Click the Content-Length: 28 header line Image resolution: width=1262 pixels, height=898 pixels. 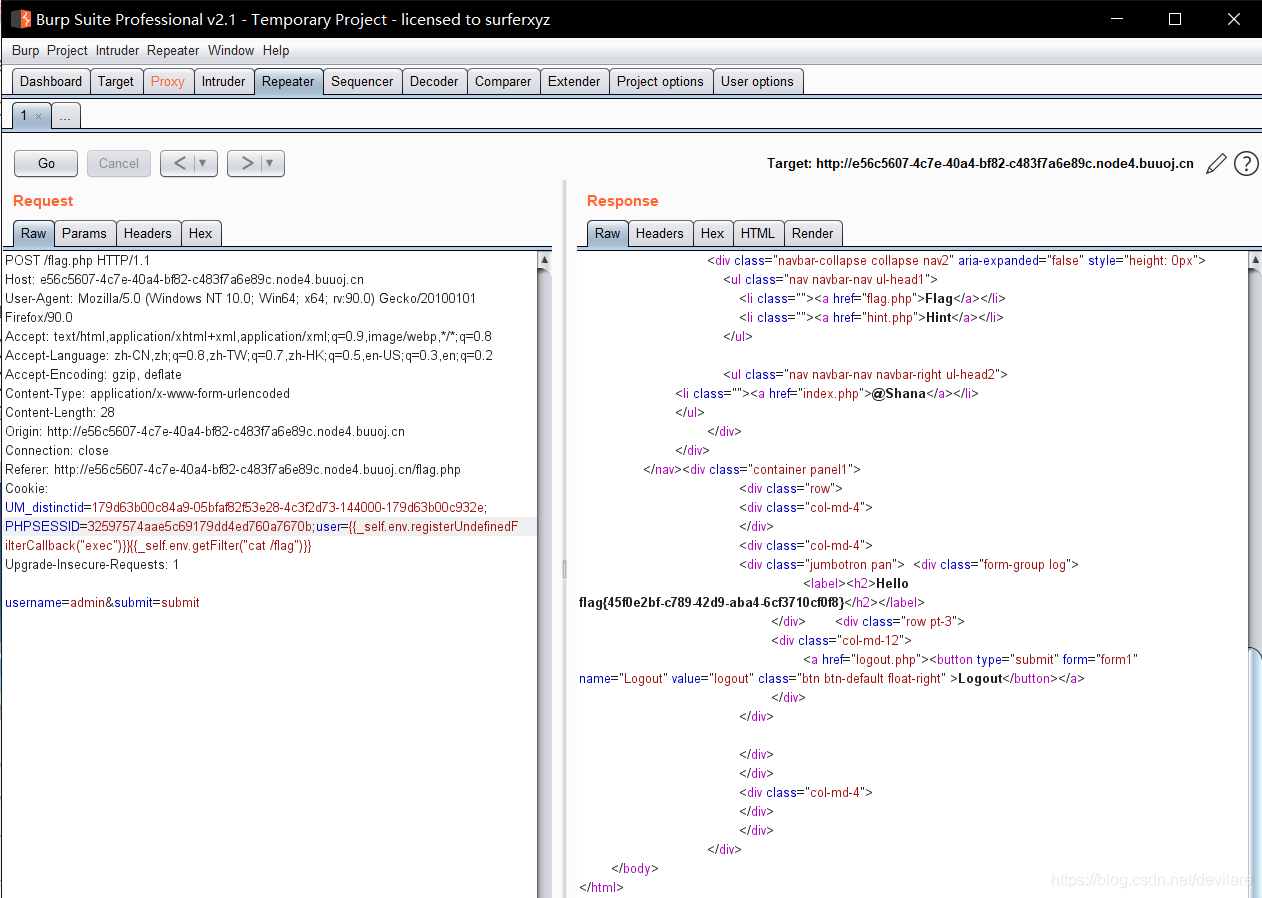tap(60, 412)
